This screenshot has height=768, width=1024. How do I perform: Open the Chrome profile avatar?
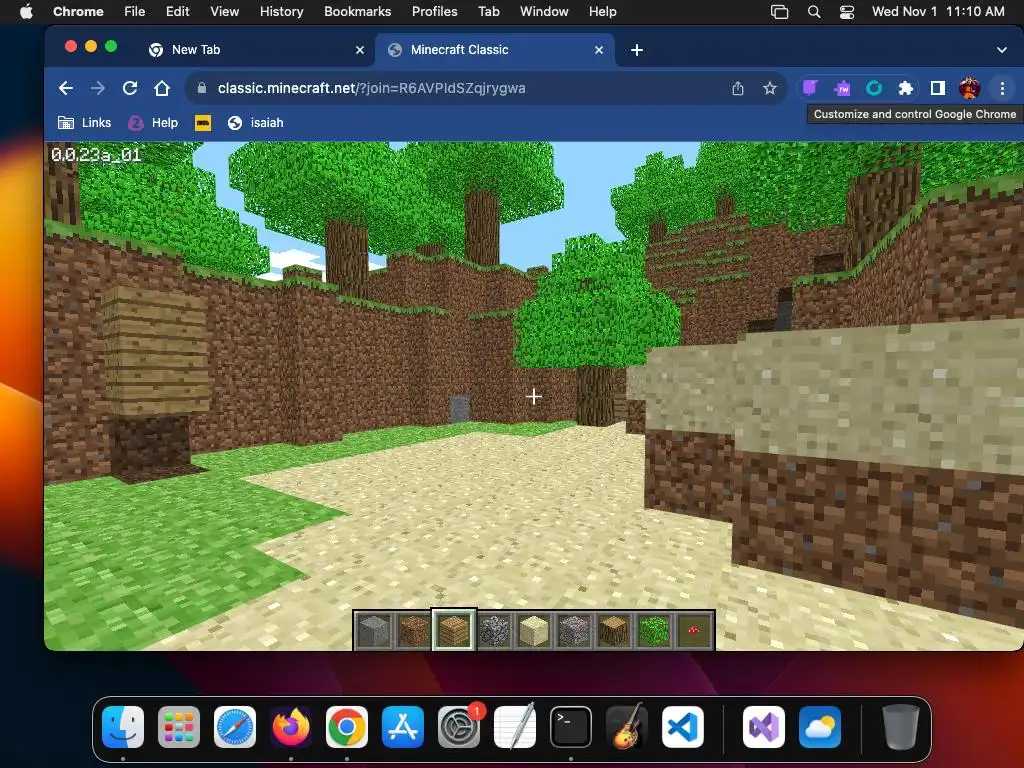coord(969,88)
